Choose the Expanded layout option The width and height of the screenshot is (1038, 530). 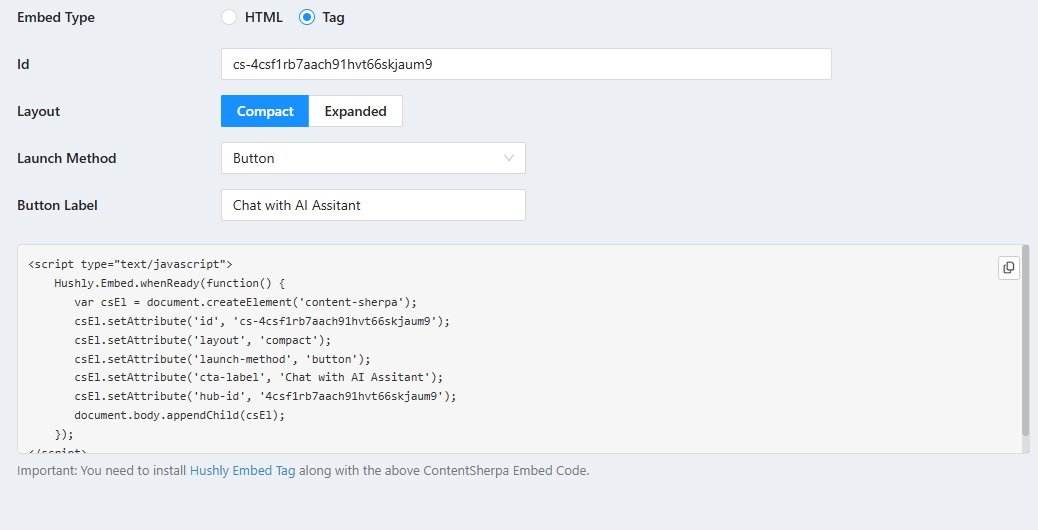click(x=355, y=111)
